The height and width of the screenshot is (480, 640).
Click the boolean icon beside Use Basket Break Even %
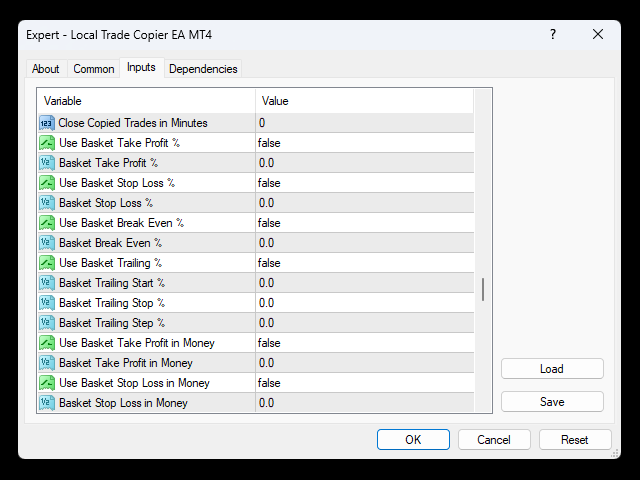(x=47, y=223)
